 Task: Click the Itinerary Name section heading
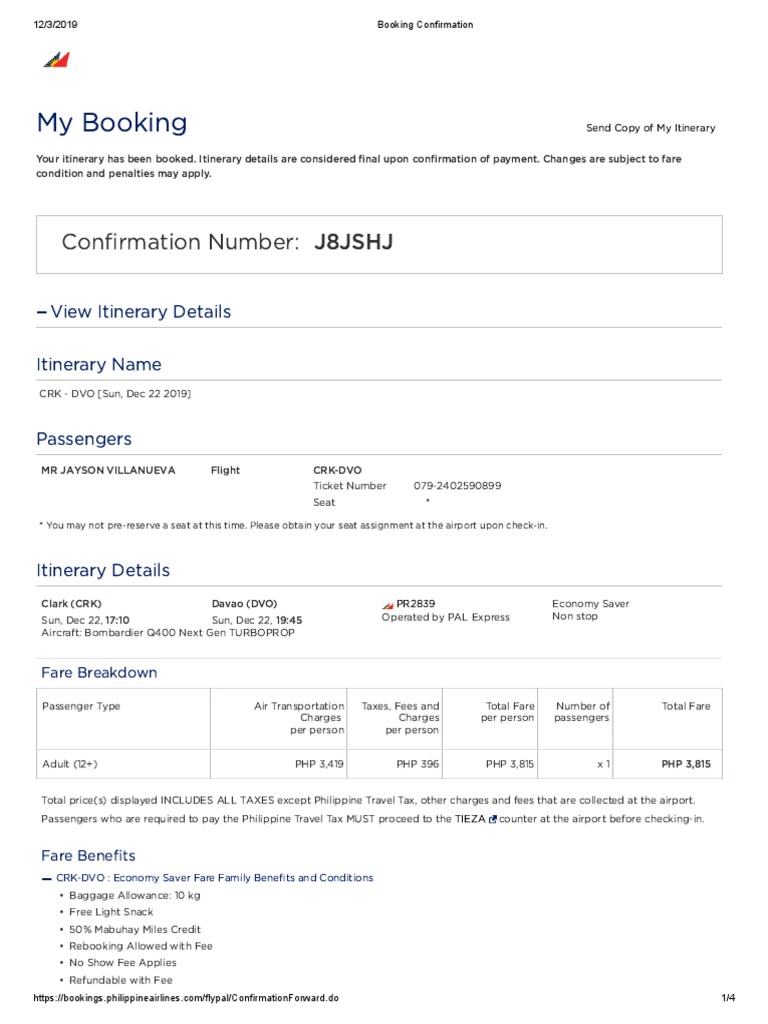point(99,365)
